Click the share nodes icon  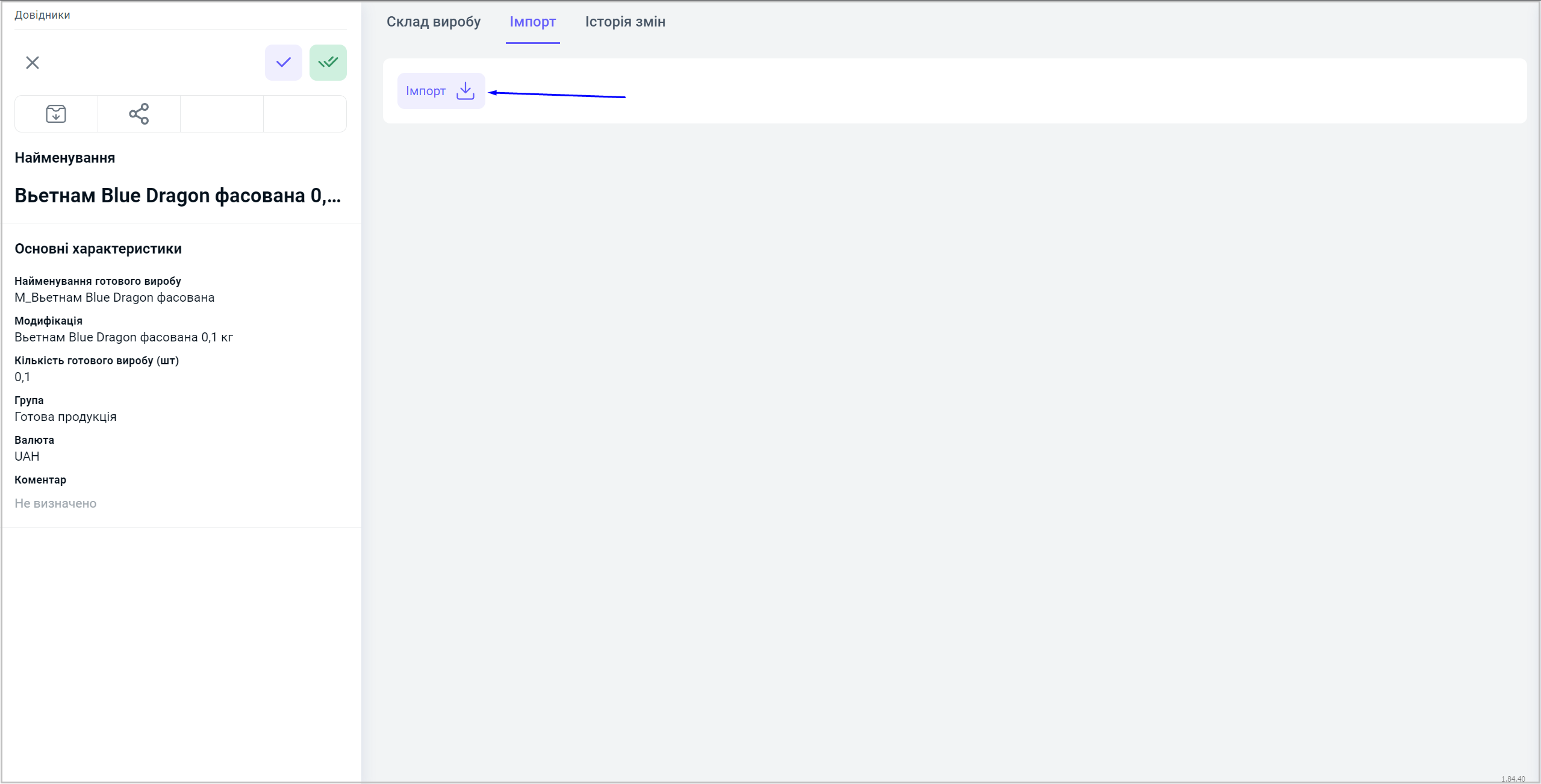139,114
